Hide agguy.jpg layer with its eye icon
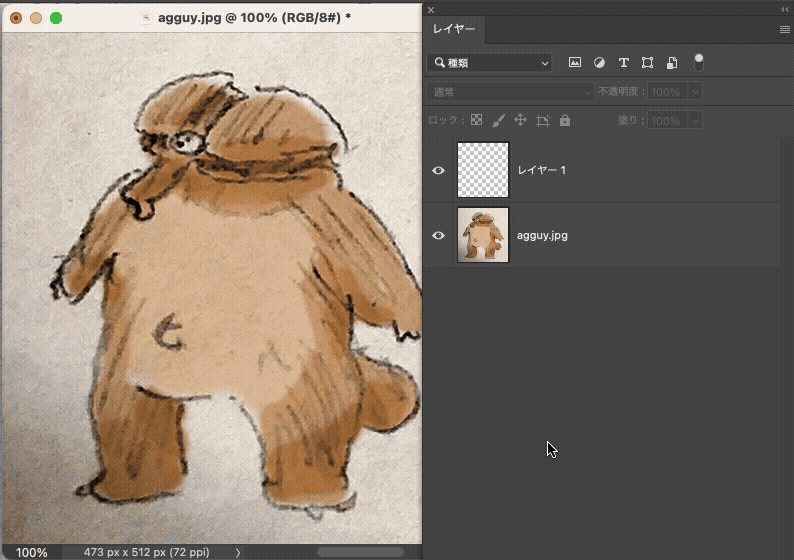The width and height of the screenshot is (794, 560). coord(439,235)
